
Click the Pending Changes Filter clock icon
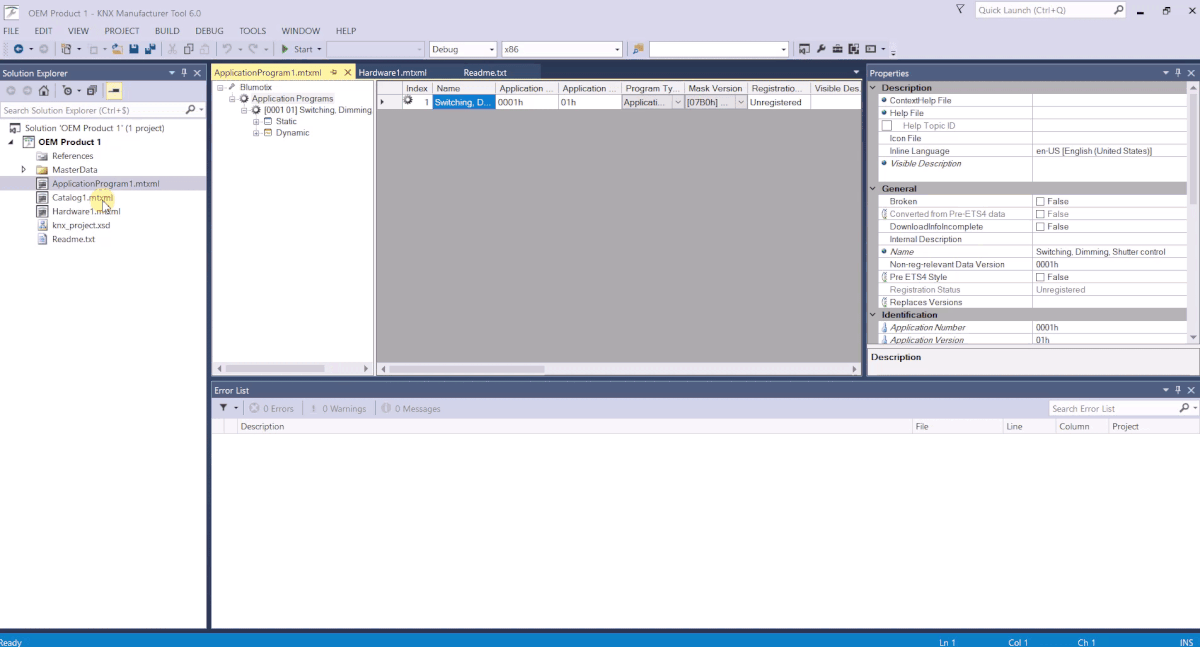pyautogui.click(x=67, y=90)
